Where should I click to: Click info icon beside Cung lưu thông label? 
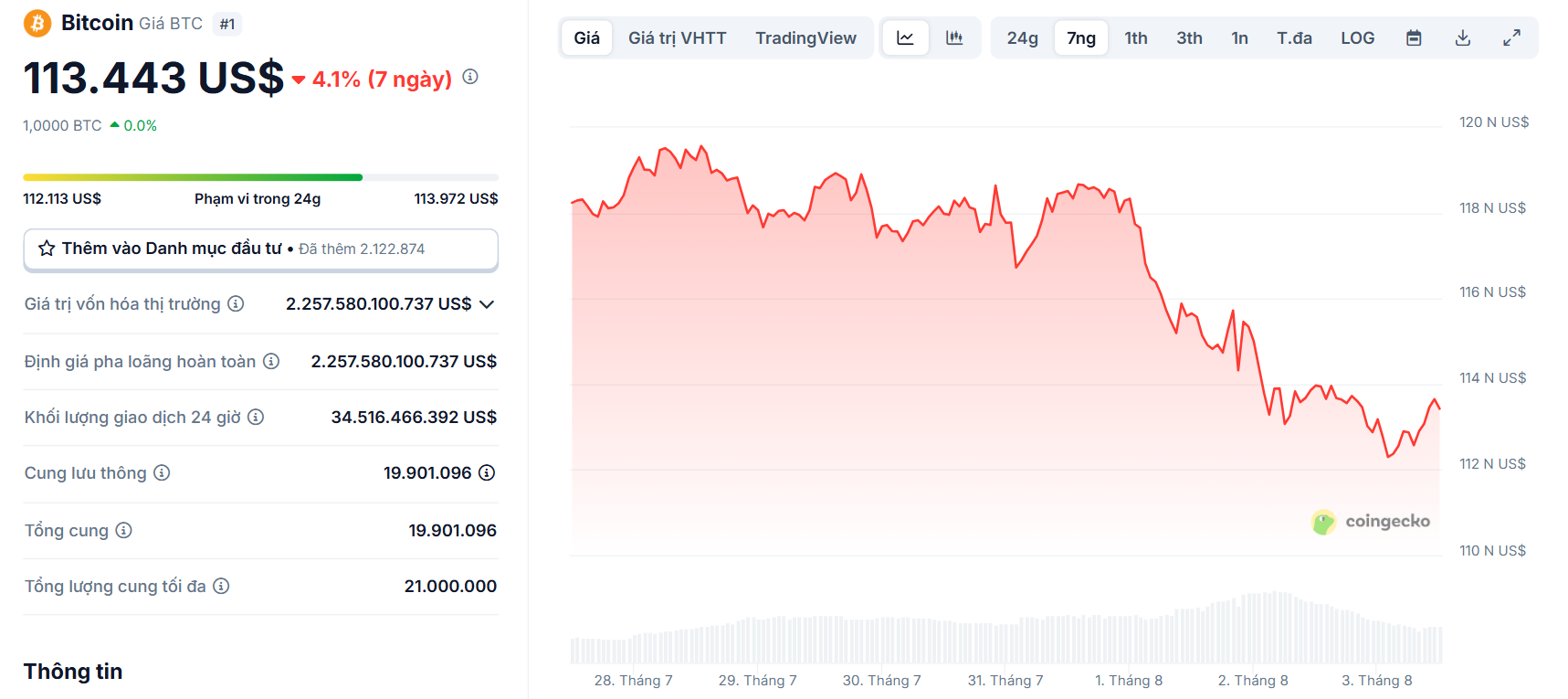point(162,472)
